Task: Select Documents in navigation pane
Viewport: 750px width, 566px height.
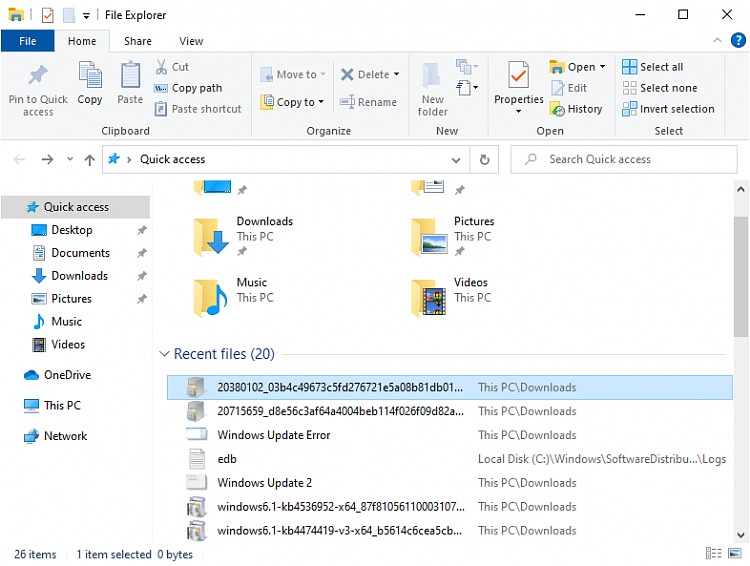Action: pos(80,253)
